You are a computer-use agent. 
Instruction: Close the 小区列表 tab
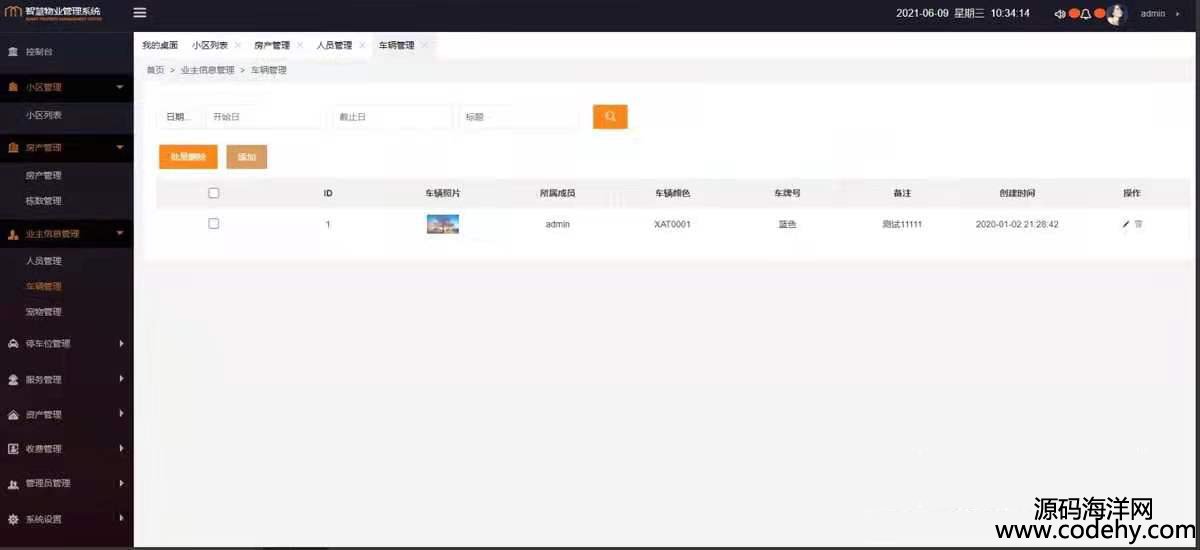[237, 45]
